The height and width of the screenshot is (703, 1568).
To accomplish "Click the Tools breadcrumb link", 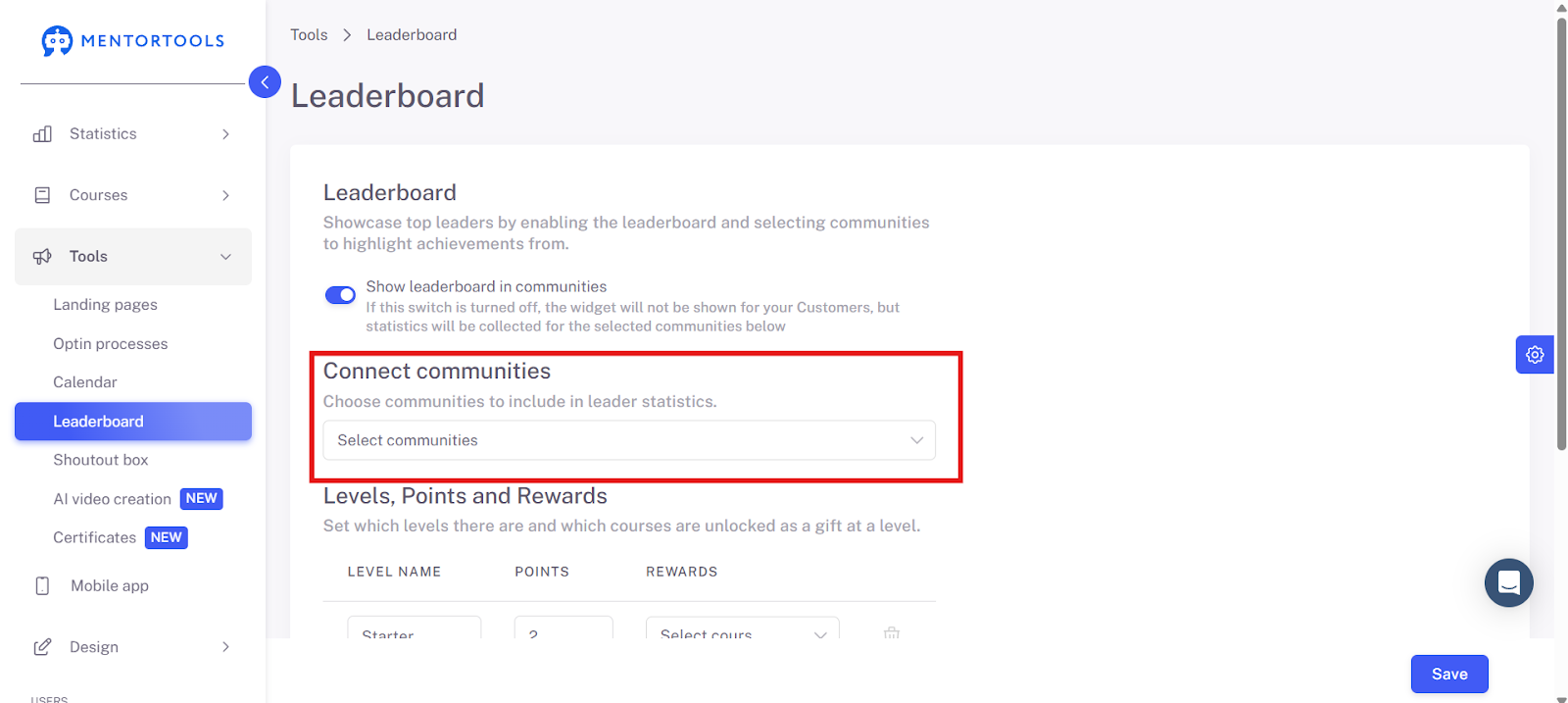I will pos(309,34).
